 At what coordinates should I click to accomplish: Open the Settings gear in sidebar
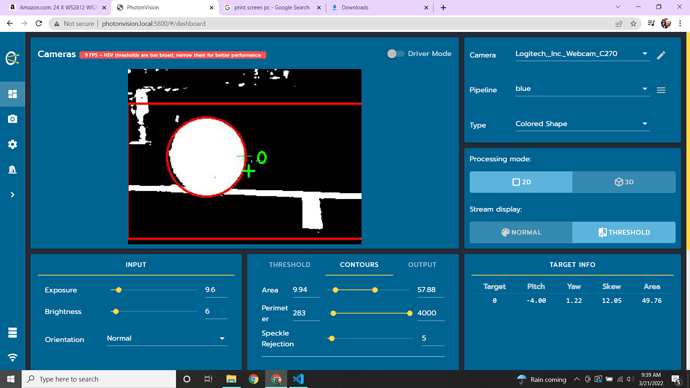click(x=12, y=144)
